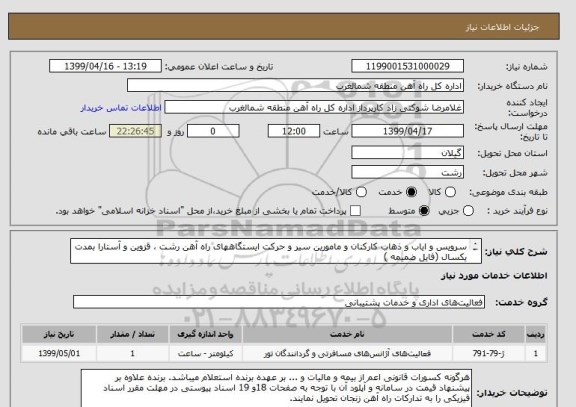Click row number 1 cell in table
Screen dimensions: 576x407
(536, 353)
